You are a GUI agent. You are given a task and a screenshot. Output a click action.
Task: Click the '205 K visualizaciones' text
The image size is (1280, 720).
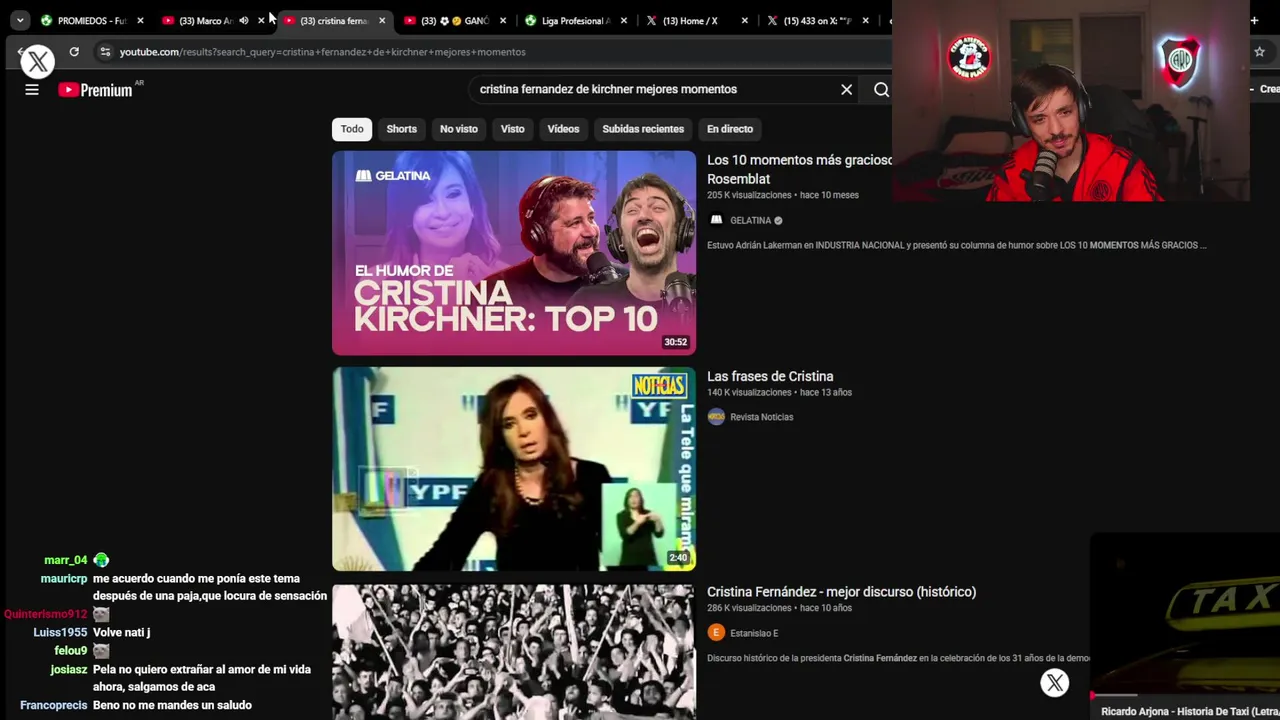point(749,195)
